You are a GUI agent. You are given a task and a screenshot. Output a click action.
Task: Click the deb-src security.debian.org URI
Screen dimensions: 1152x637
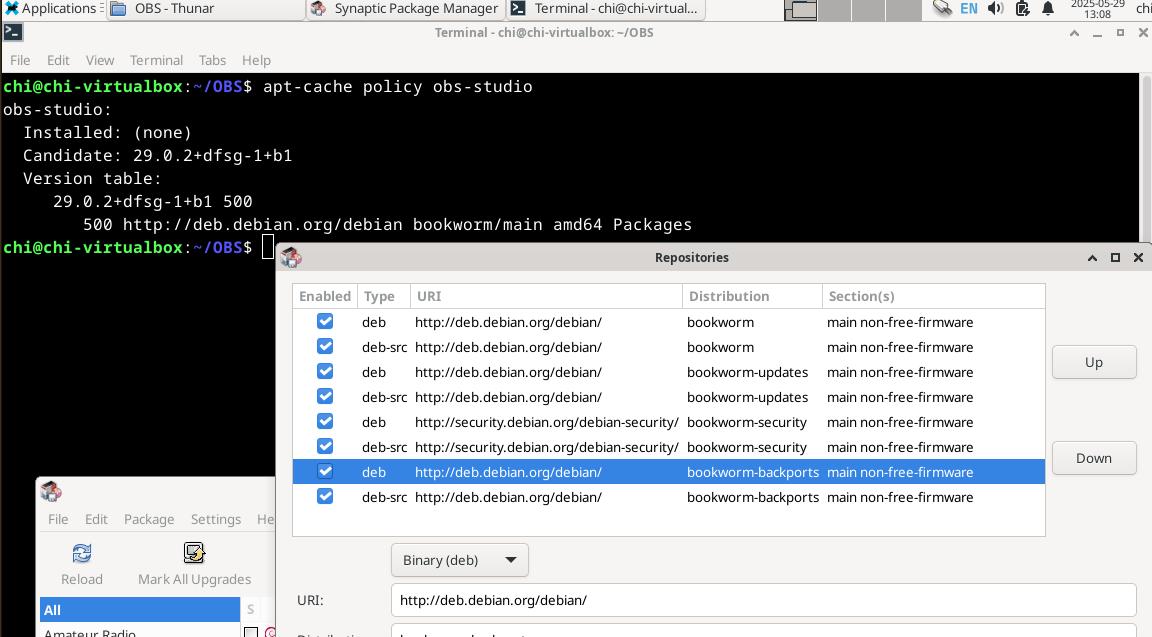click(547, 447)
